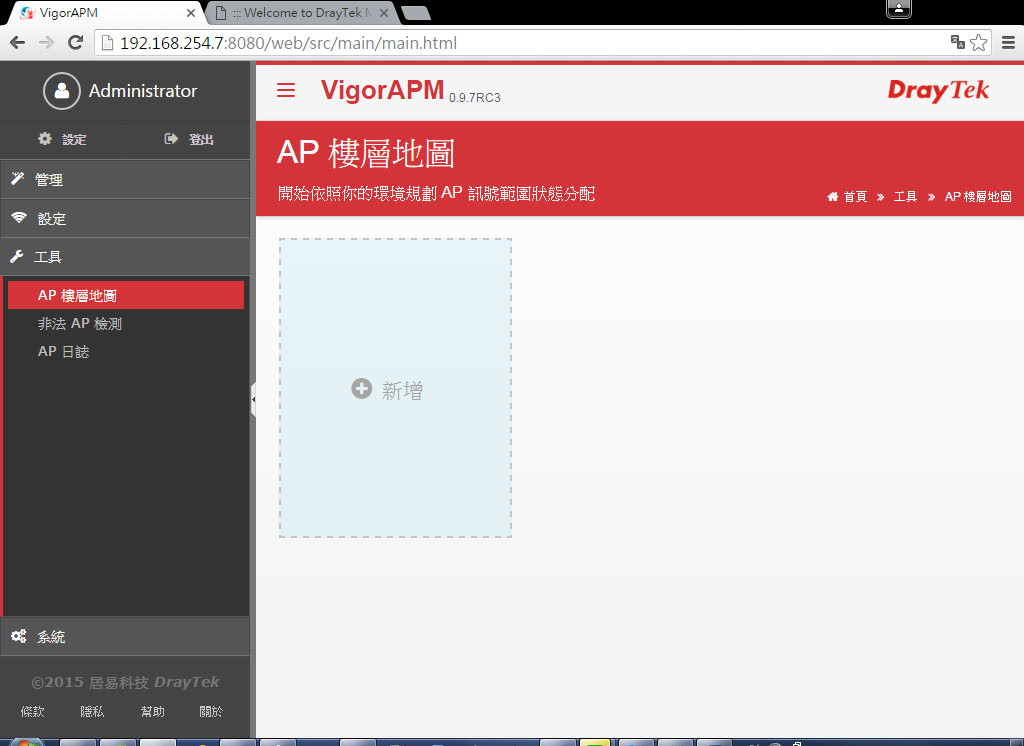1024x746 pixels.
Task: Collapse the sidebar with the splitter handle arrow
Action: click(x=253, y=399)
